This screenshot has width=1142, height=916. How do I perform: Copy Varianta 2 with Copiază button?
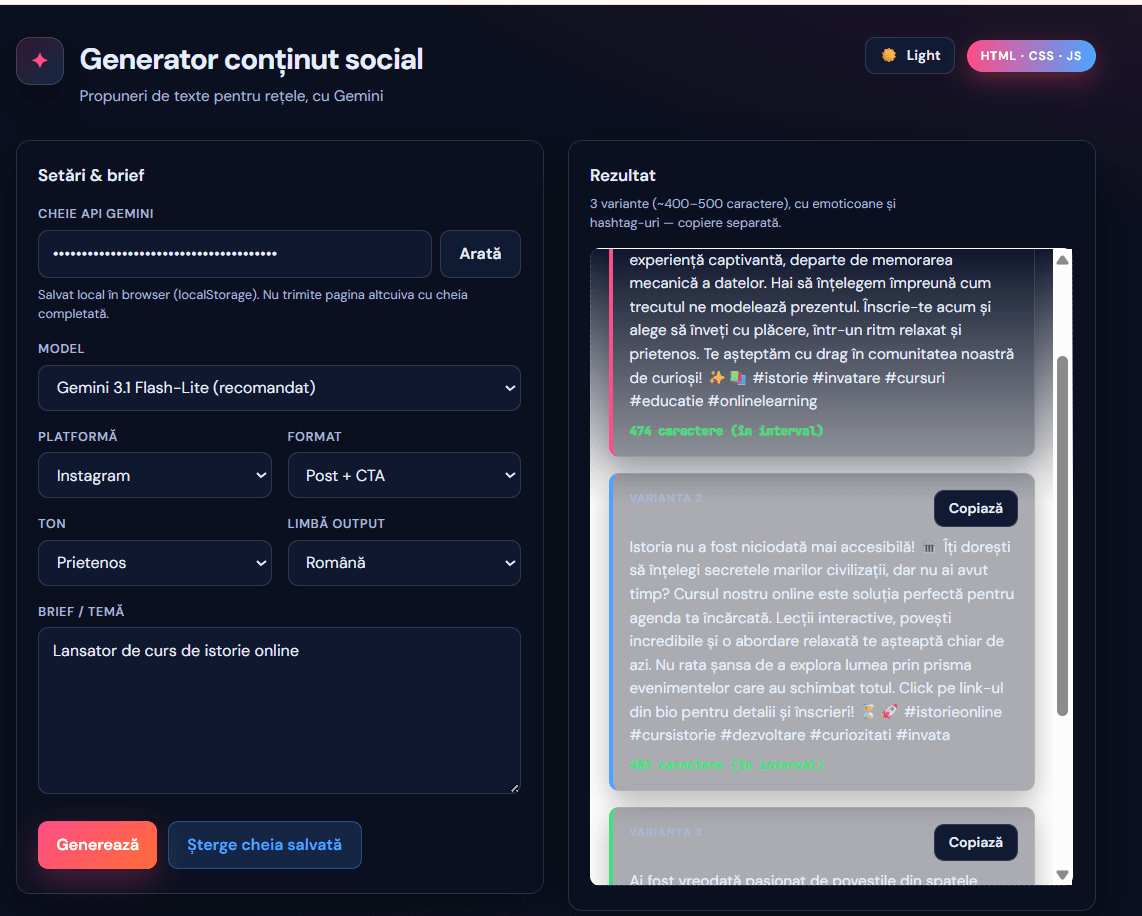(x=975, y=509)
